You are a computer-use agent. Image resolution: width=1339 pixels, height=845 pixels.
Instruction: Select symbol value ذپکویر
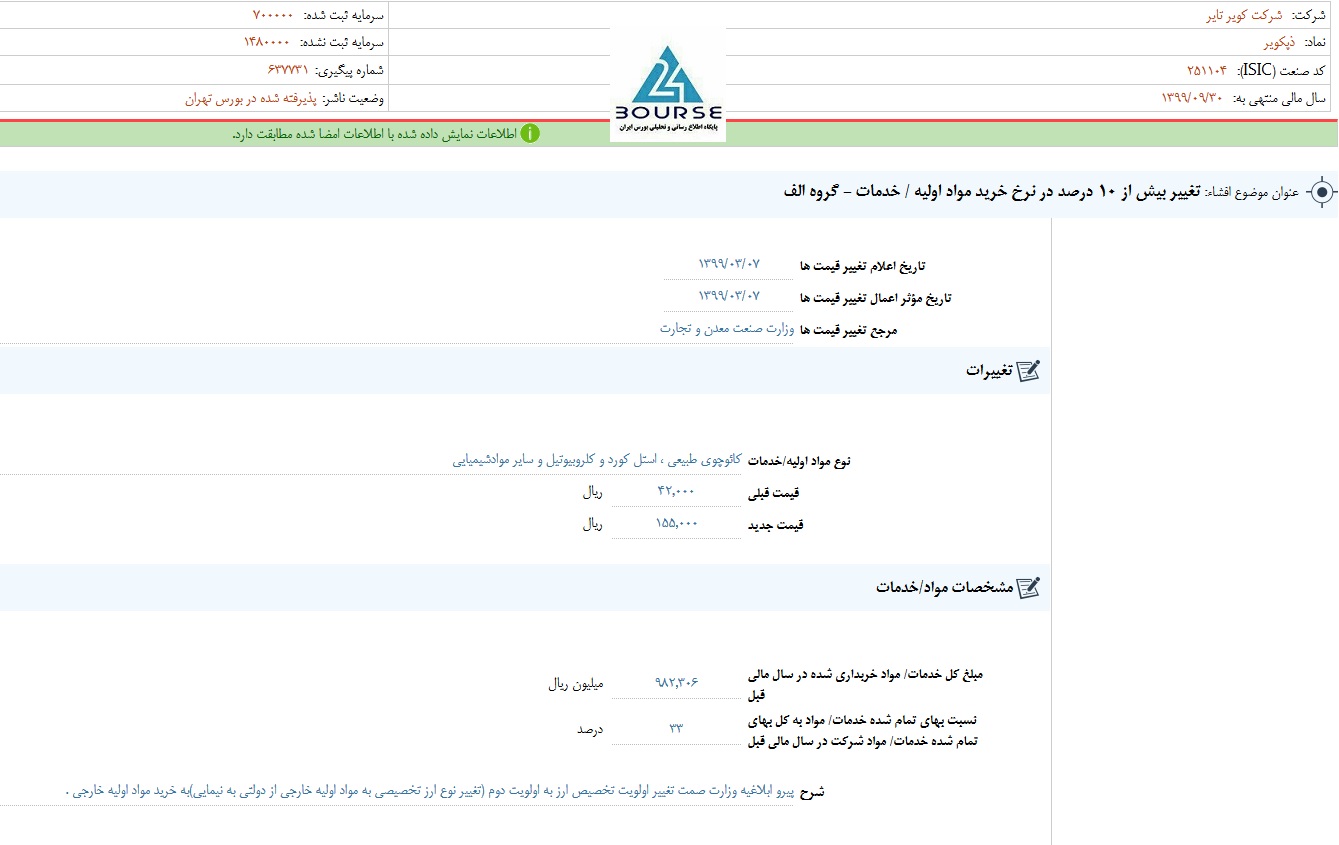1279,43
